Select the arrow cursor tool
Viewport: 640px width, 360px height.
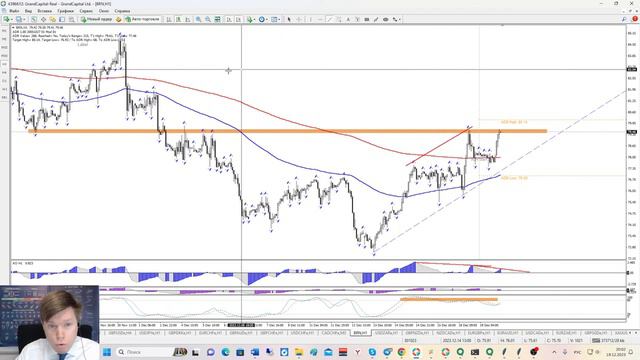tap(289, 19)
